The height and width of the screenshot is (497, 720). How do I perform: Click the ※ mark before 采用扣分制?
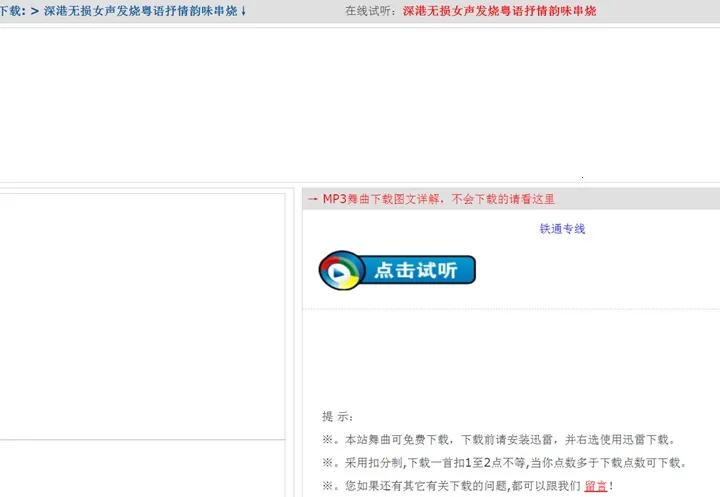coord(328,463)
